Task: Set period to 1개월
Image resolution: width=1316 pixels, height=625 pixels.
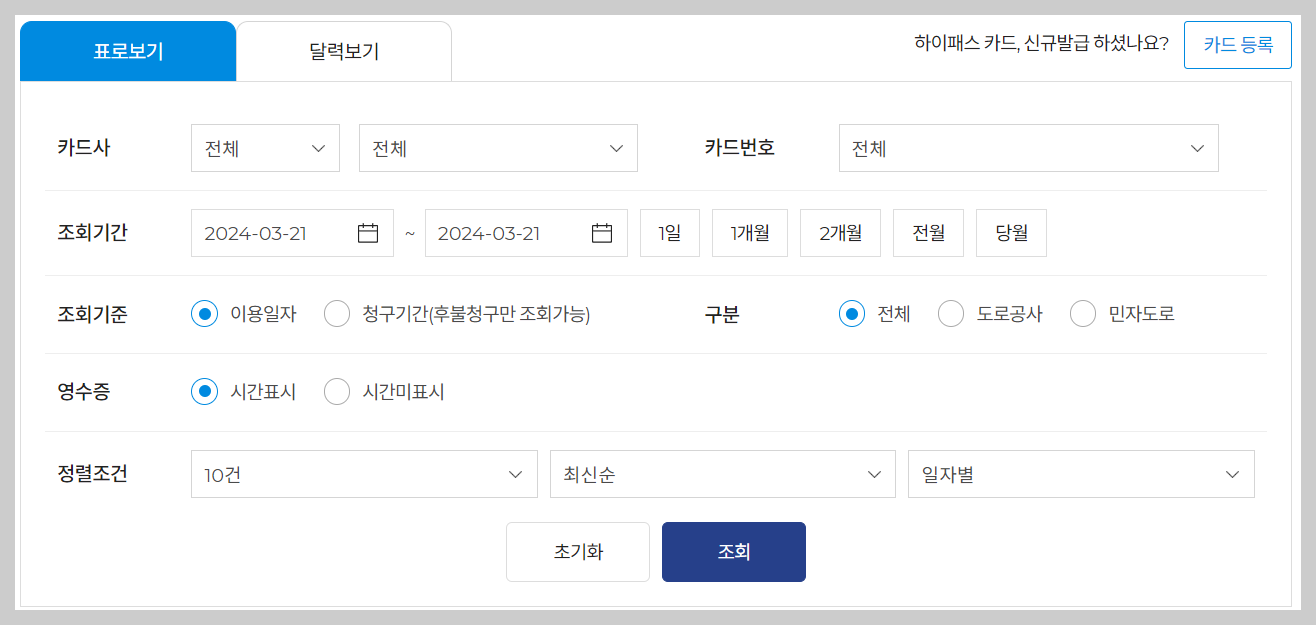Action: [x=749, y=232]
